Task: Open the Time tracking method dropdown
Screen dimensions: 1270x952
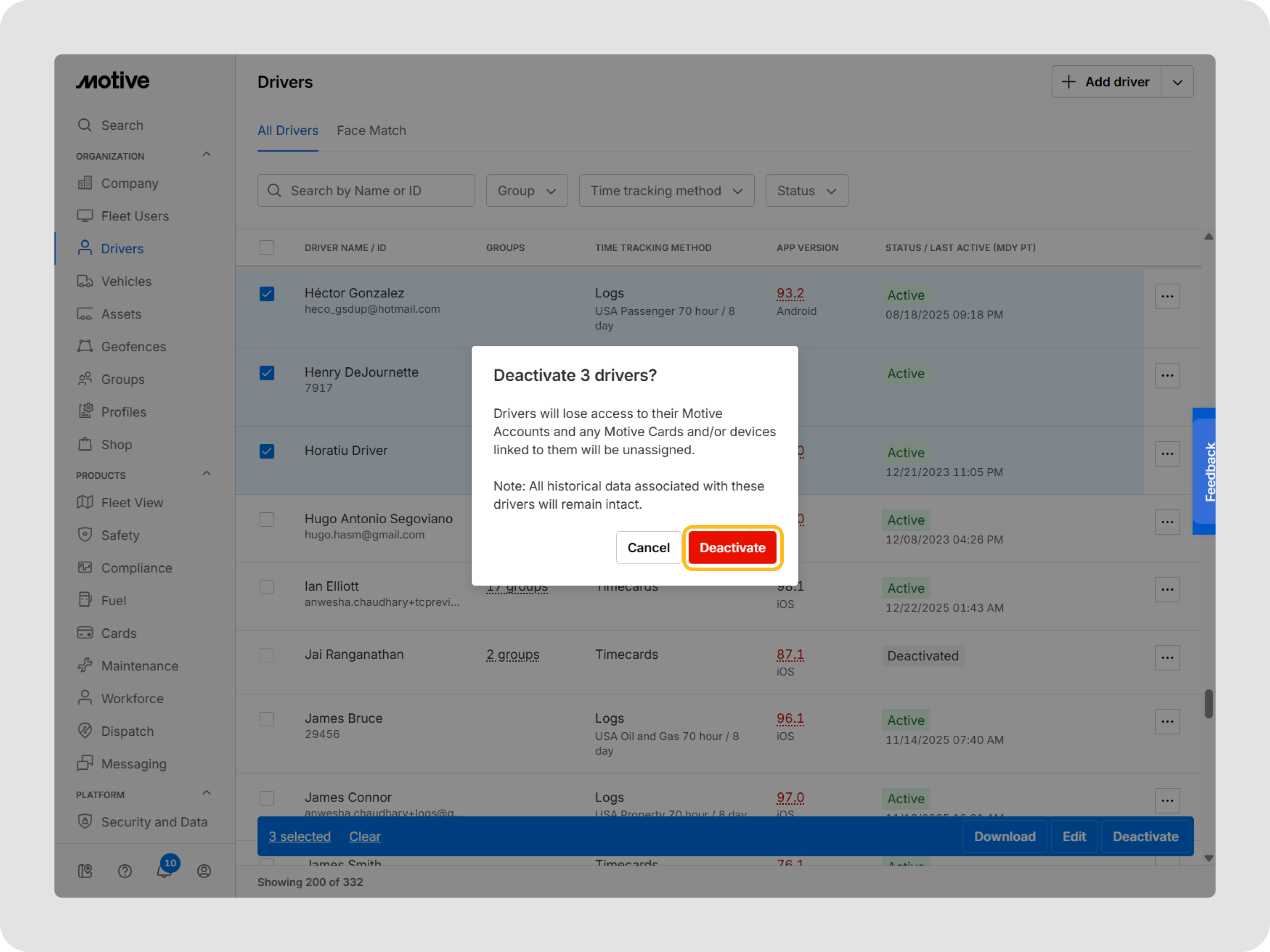Action: (x=666, y=190)
